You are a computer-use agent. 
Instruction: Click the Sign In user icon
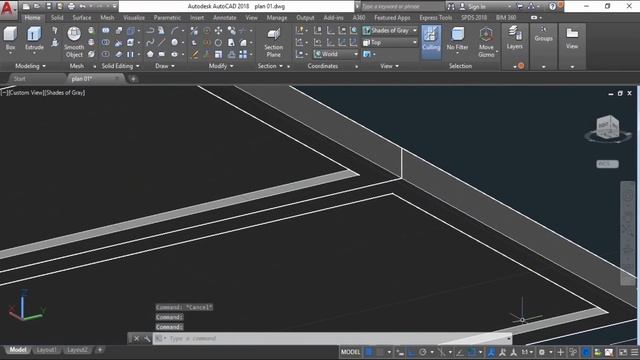pos(462,6)
